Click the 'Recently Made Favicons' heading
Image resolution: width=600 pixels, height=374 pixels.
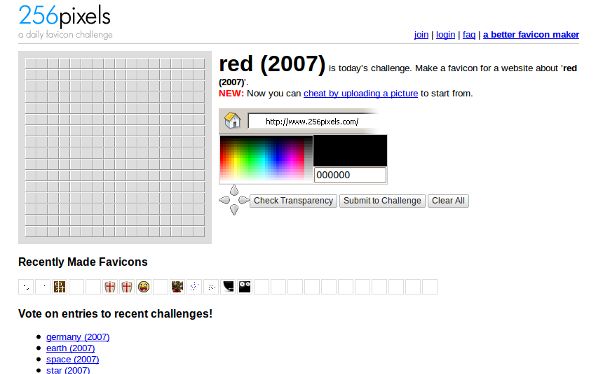tap(83, 262)
